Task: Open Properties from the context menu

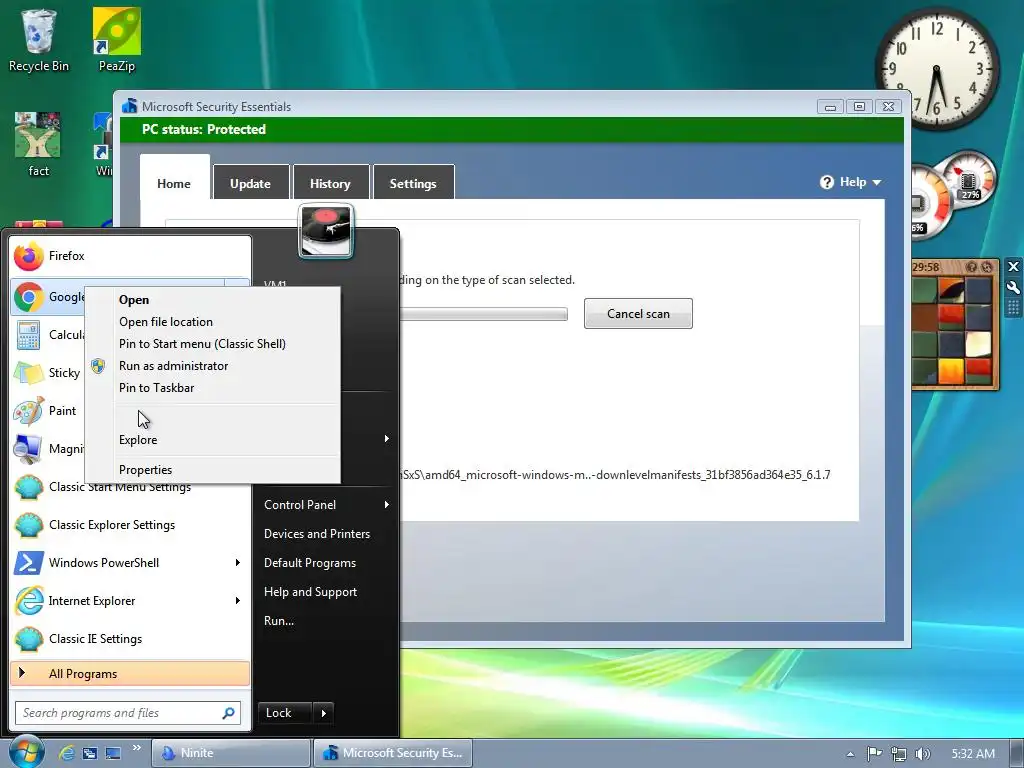Action: click(213, 470)
